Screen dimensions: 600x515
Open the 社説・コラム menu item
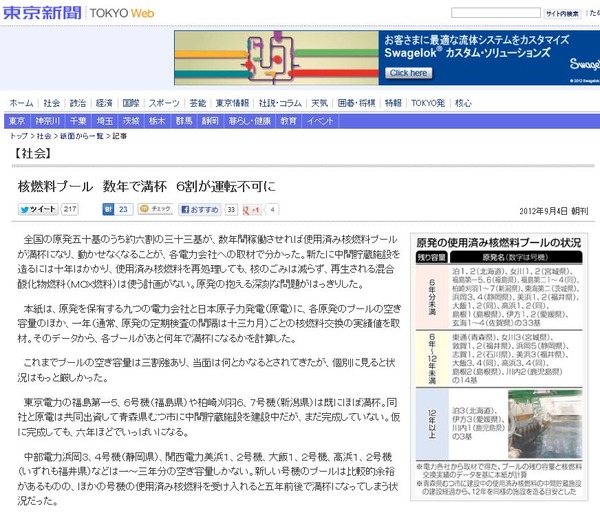[x=280, y=103]
